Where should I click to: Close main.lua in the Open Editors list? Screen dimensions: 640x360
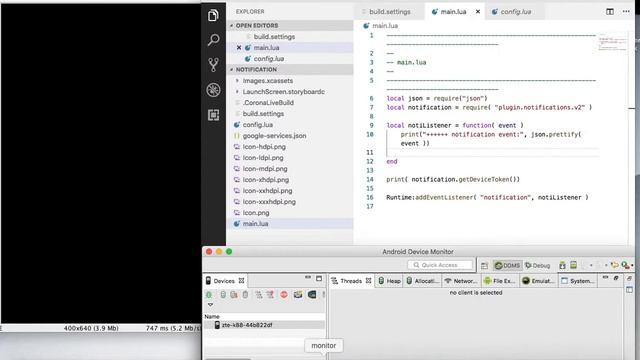(x=239, y=47)
